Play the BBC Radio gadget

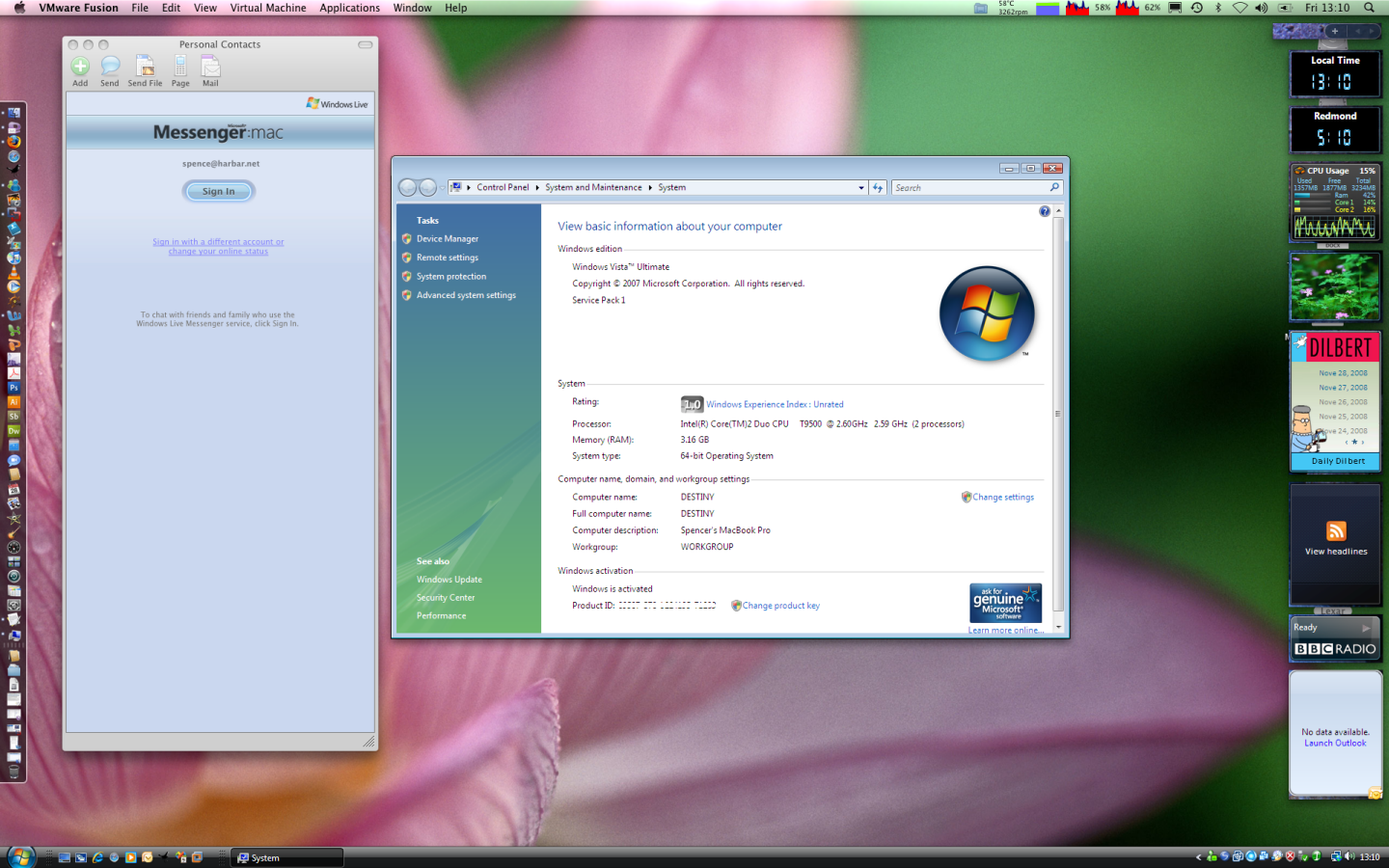pos(1366,628)
